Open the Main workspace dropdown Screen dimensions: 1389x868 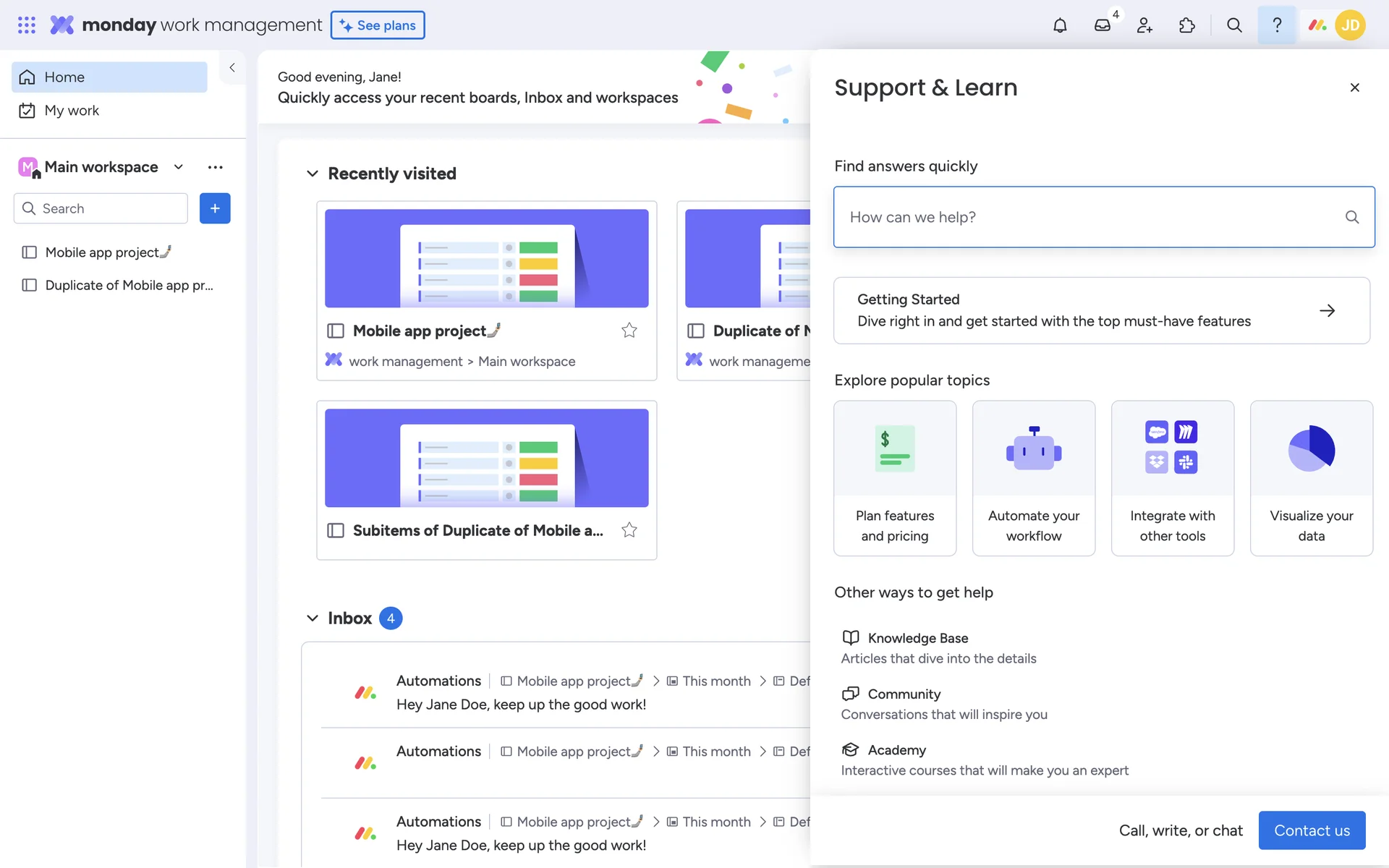tap(178, 167)
